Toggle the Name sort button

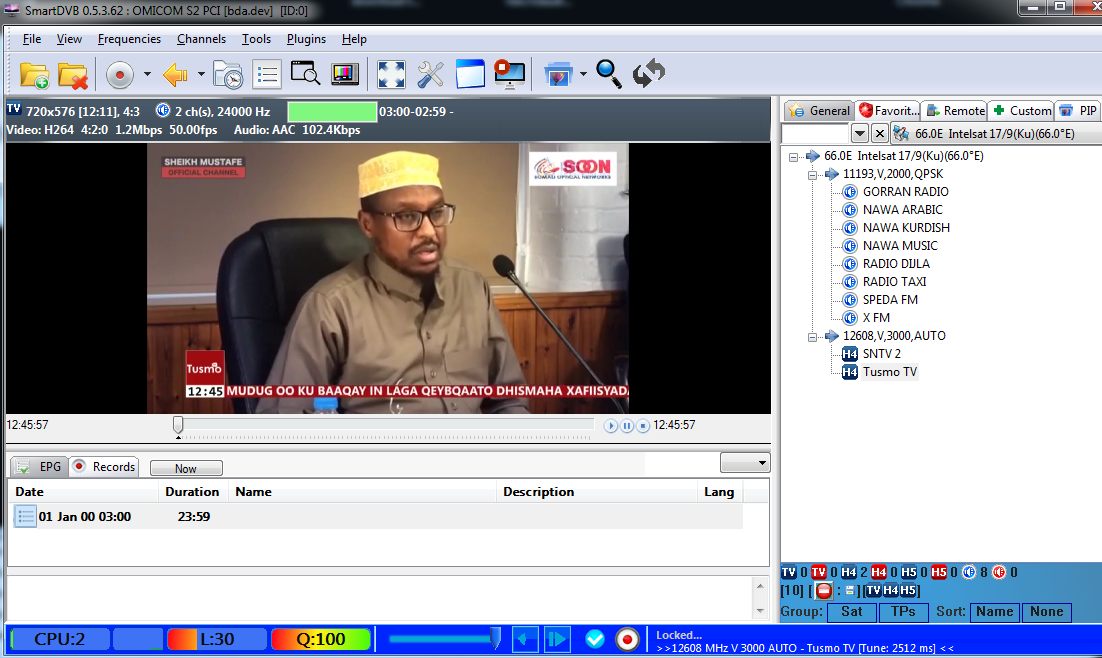pyautogui.click(x=994, y=612)
